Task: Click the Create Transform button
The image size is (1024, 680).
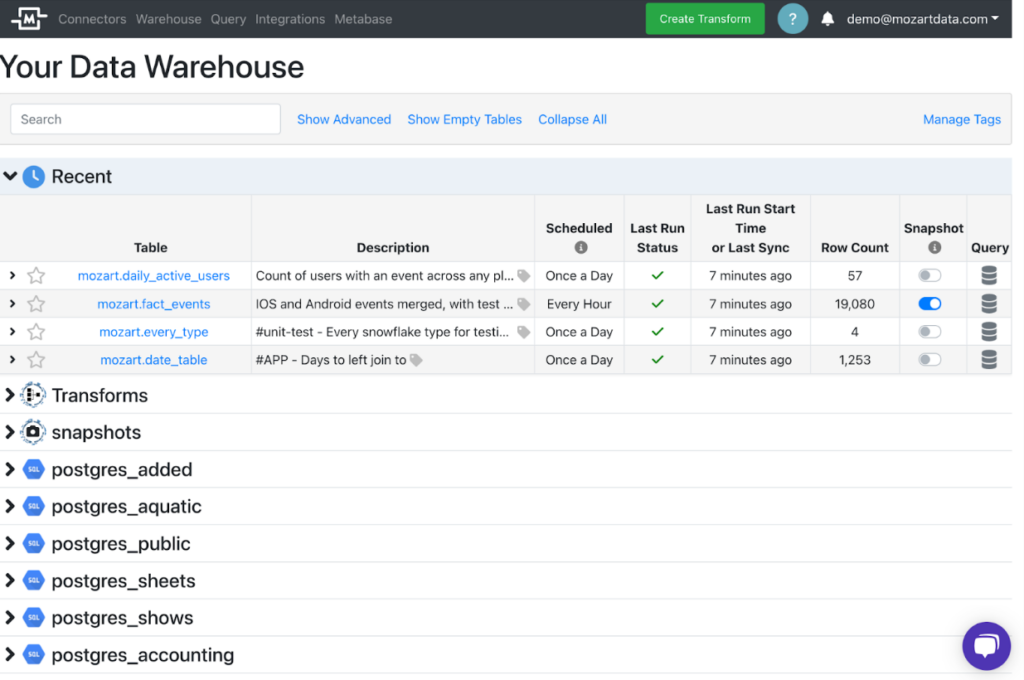Action: coord(705,19)
